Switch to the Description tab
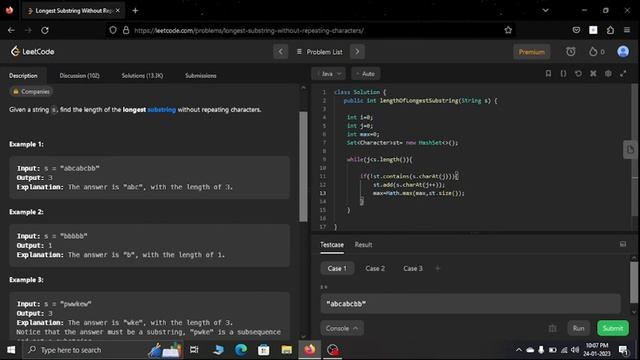This screenshot has height=360, width=640. point(23,76)
